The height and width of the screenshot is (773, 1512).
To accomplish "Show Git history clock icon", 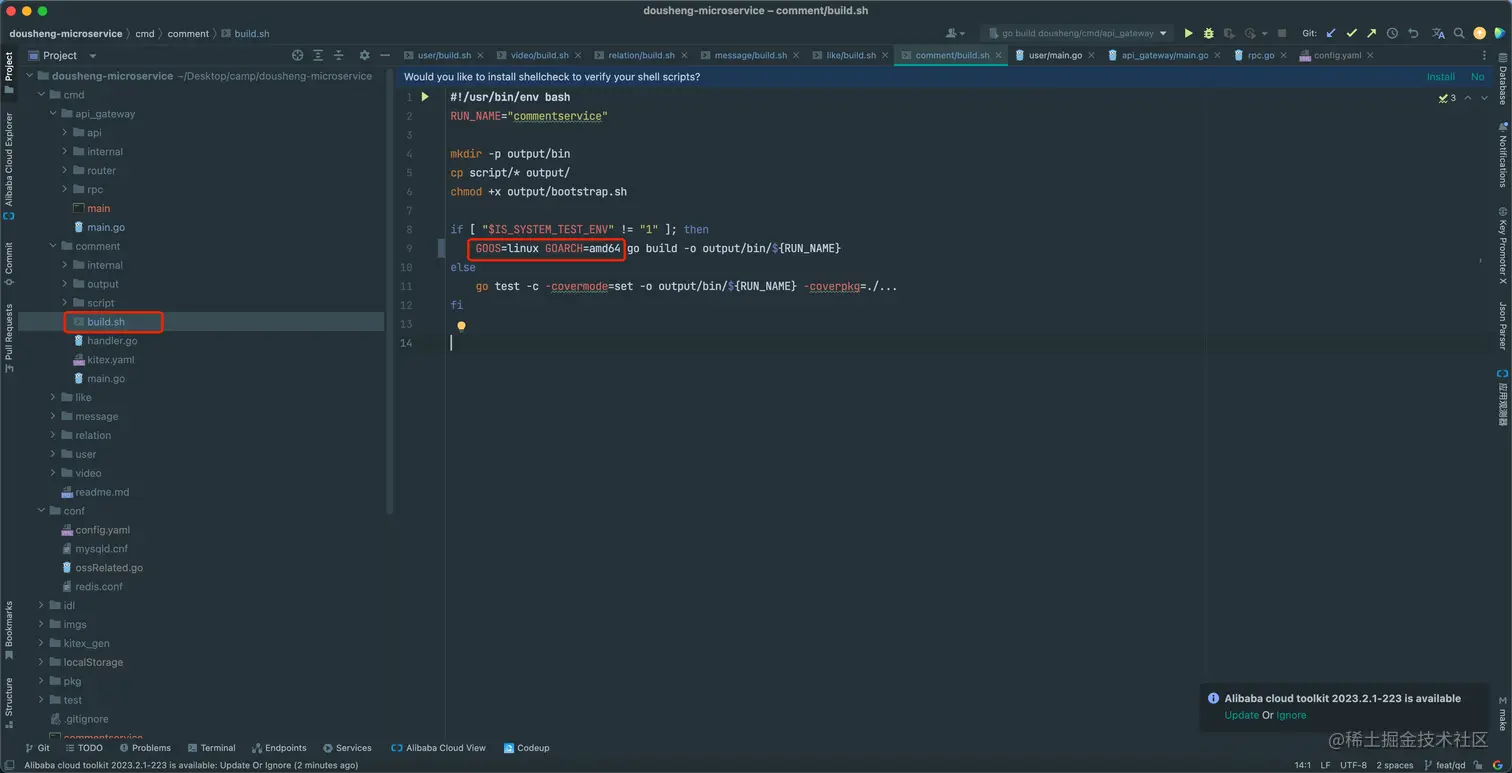I will click(x=1392, y=33).
